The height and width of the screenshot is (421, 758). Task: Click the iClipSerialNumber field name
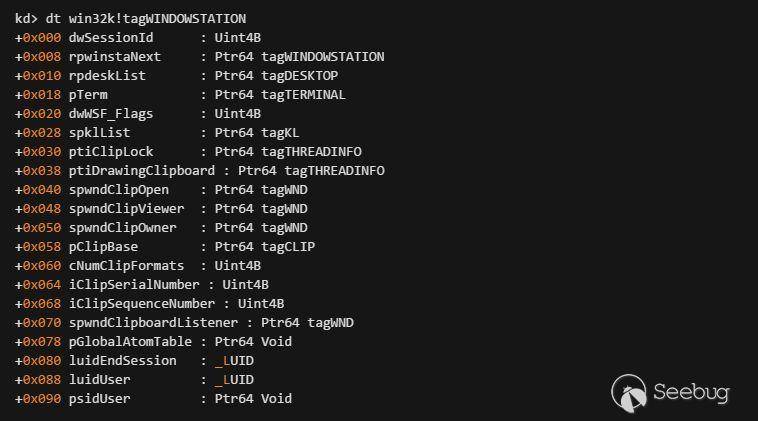[134, 284]
